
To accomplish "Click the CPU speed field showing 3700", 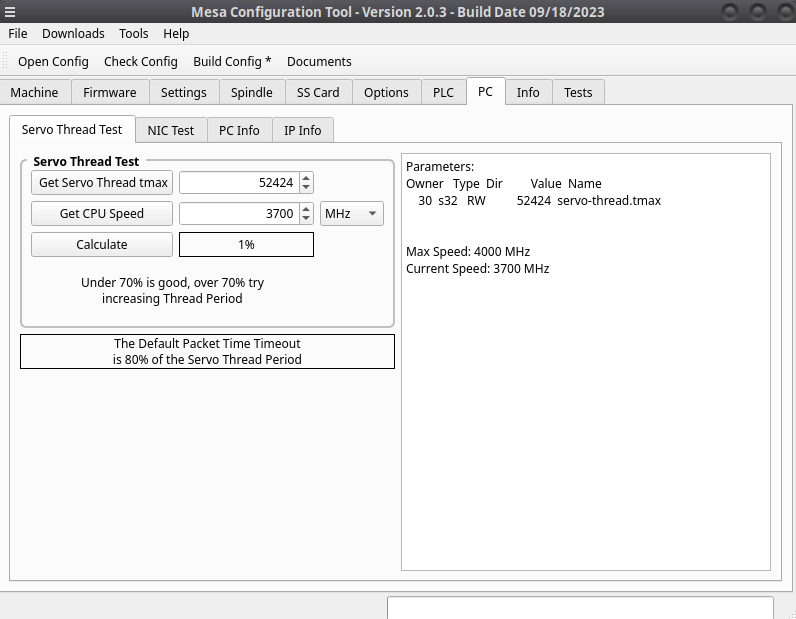I will click(240, 214).
